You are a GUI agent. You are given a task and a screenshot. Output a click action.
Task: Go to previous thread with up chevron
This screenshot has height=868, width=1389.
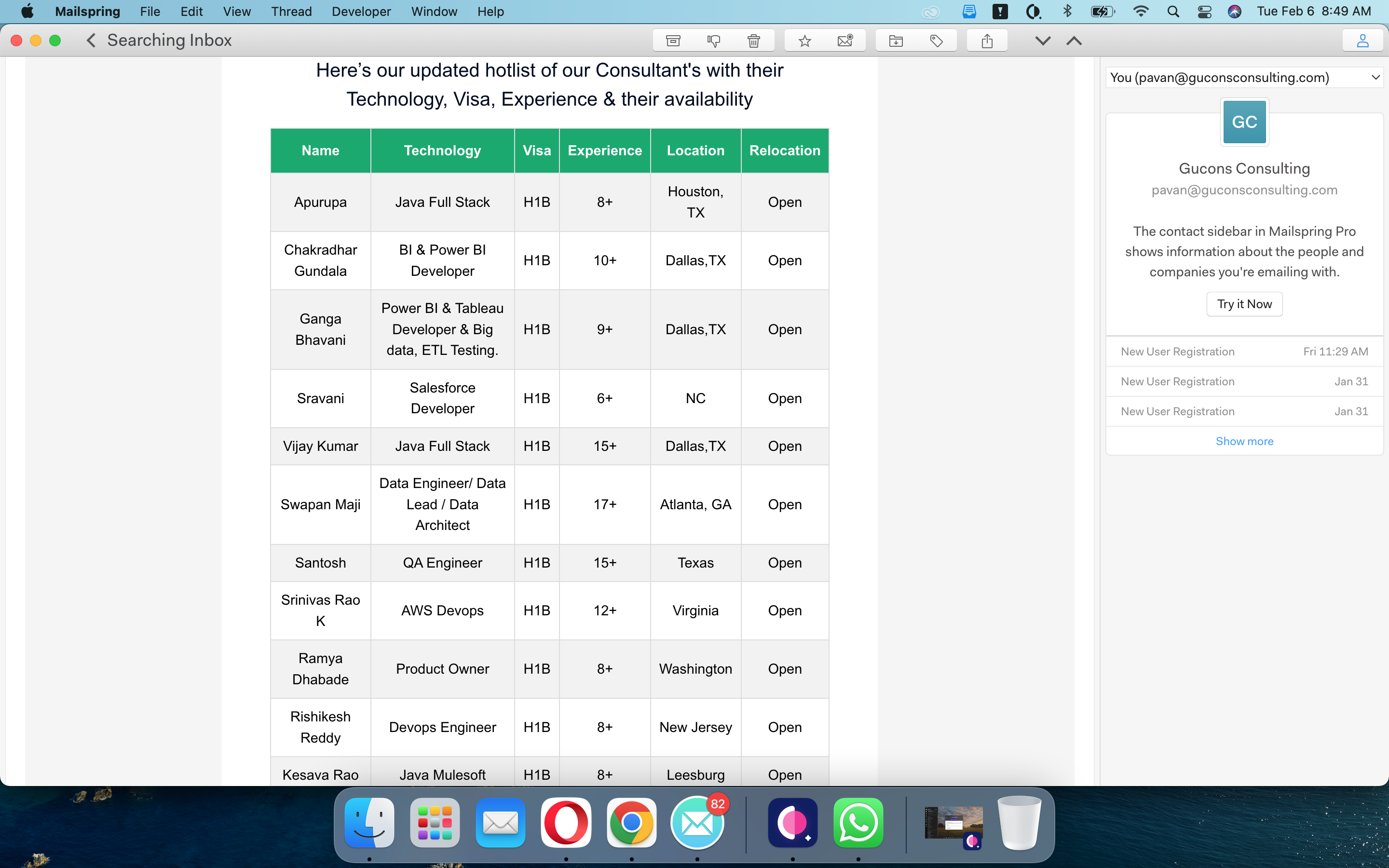point(1074,41)
